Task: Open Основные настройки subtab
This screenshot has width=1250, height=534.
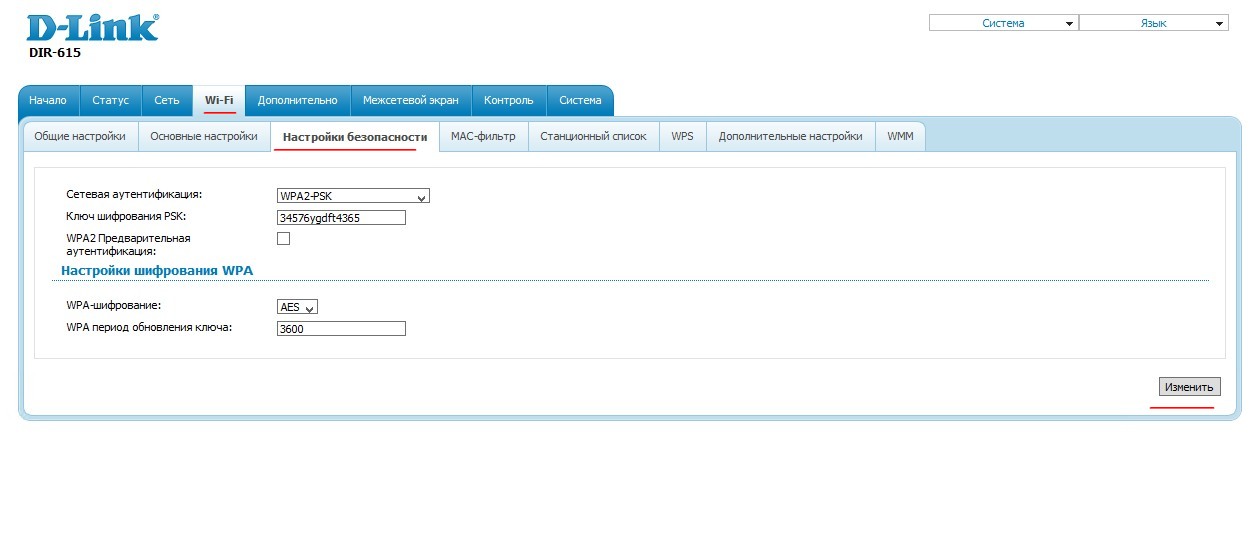Action: tap(204, 137)
